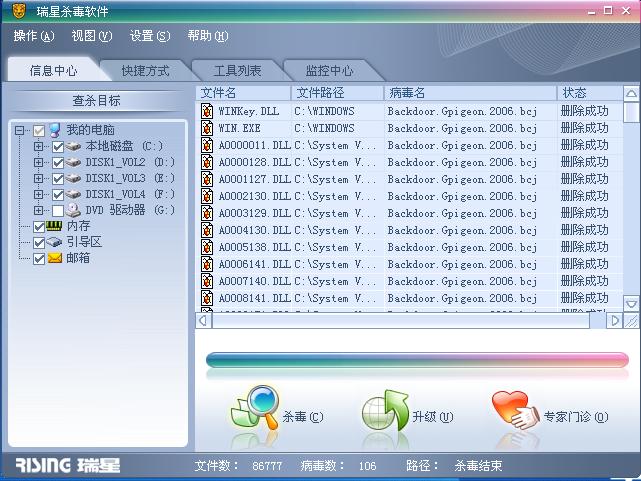
Task: Click infected file icon for WINKey.DLL
Action: click(207, 111)
